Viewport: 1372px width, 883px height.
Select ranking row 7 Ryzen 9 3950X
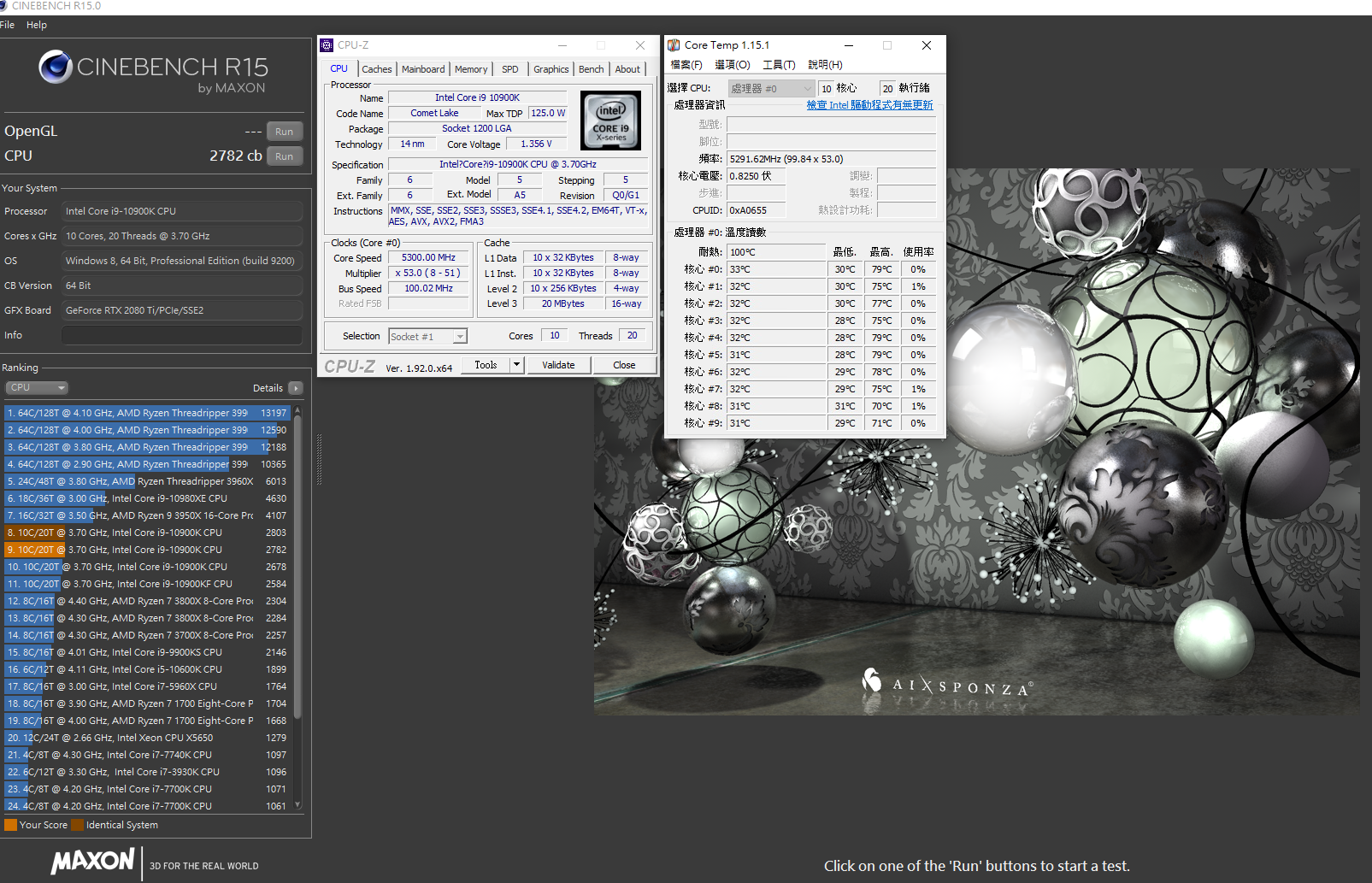(x=147, y=515)
